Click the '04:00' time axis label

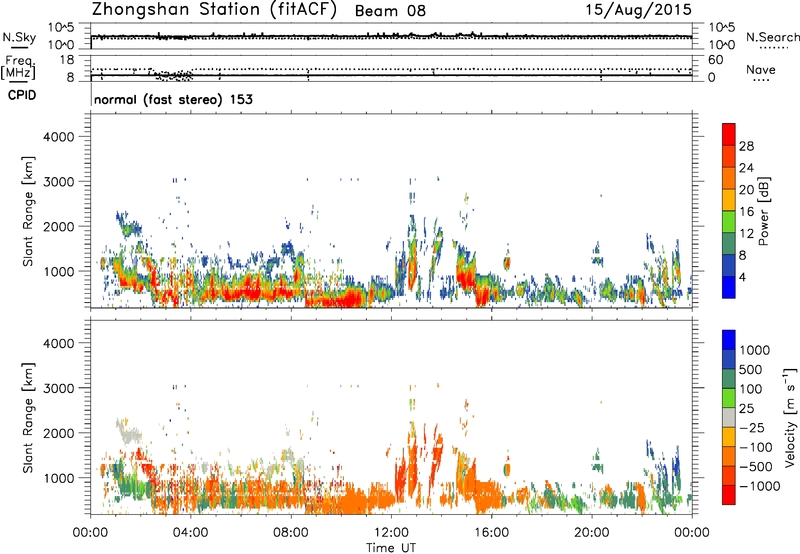tap(191, 533)
